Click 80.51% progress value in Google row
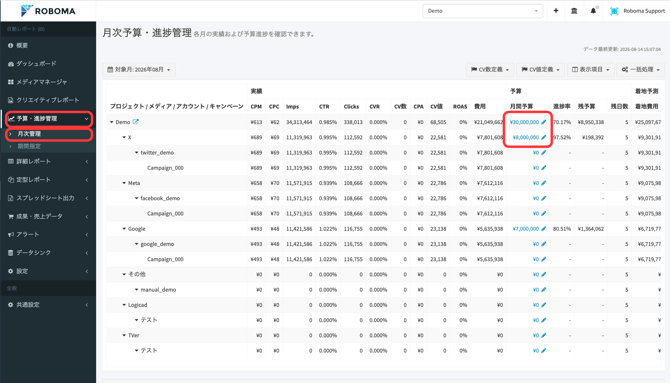This screenshot has height=383, width=670. point(562,229)
